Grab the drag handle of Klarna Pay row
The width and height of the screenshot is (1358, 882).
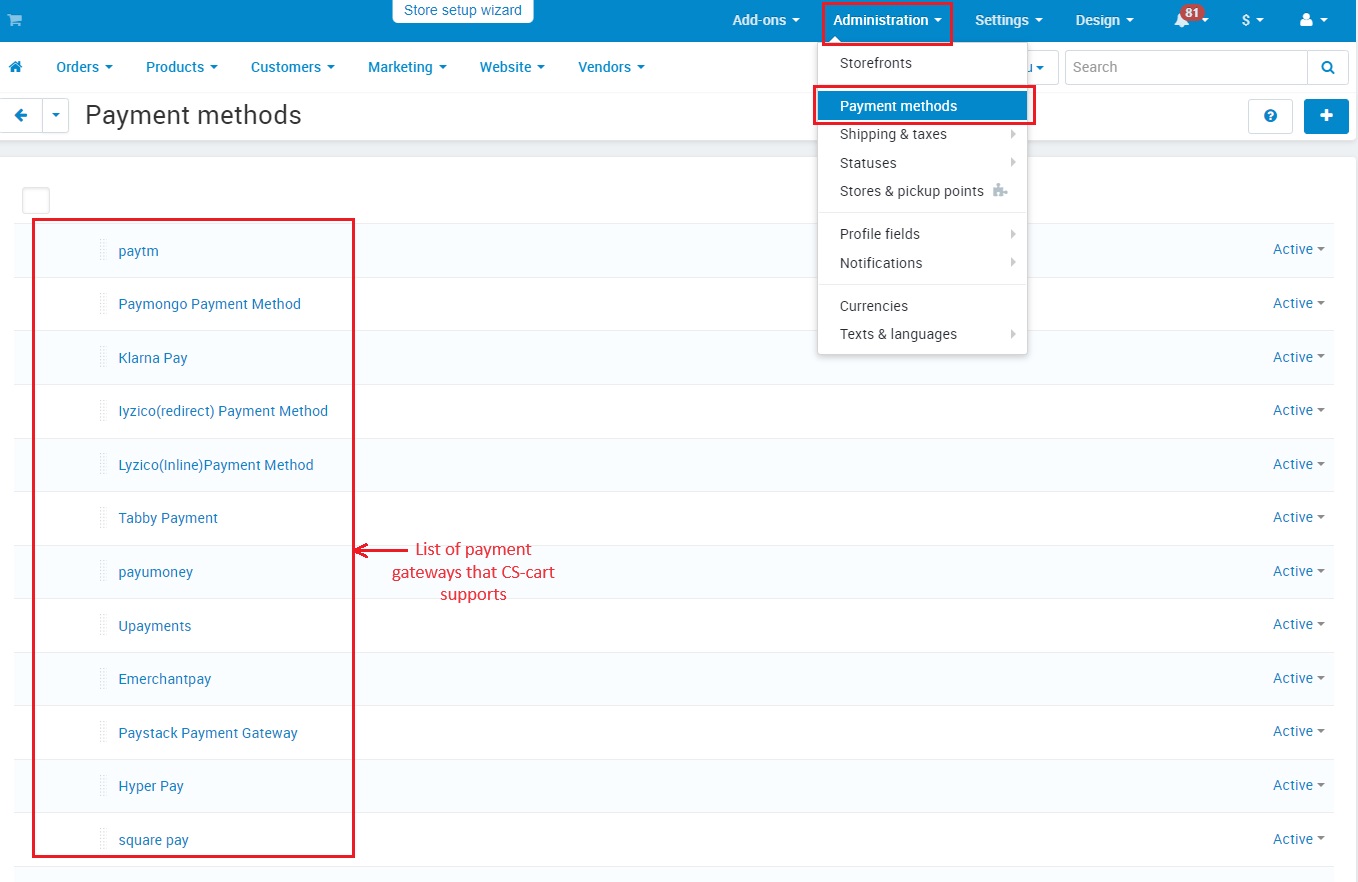(103, 357)
